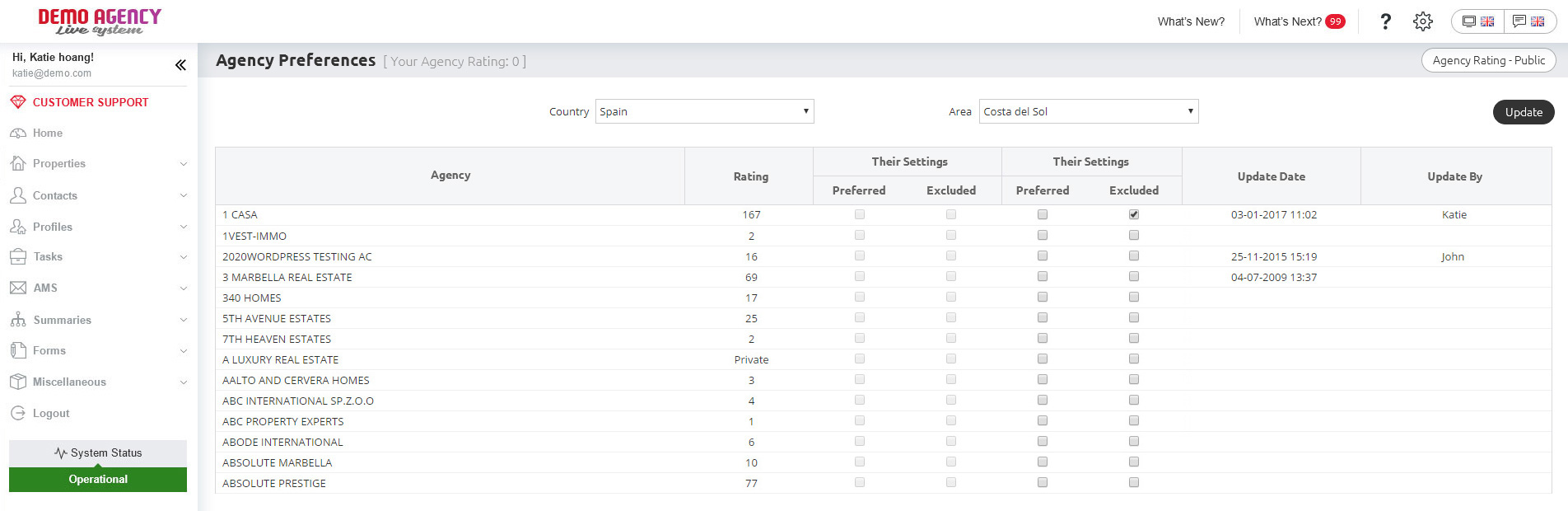The width and height of the screenshot is (1568, 511).
Task: Click the Properties house icon
Action: pos(18,163)
